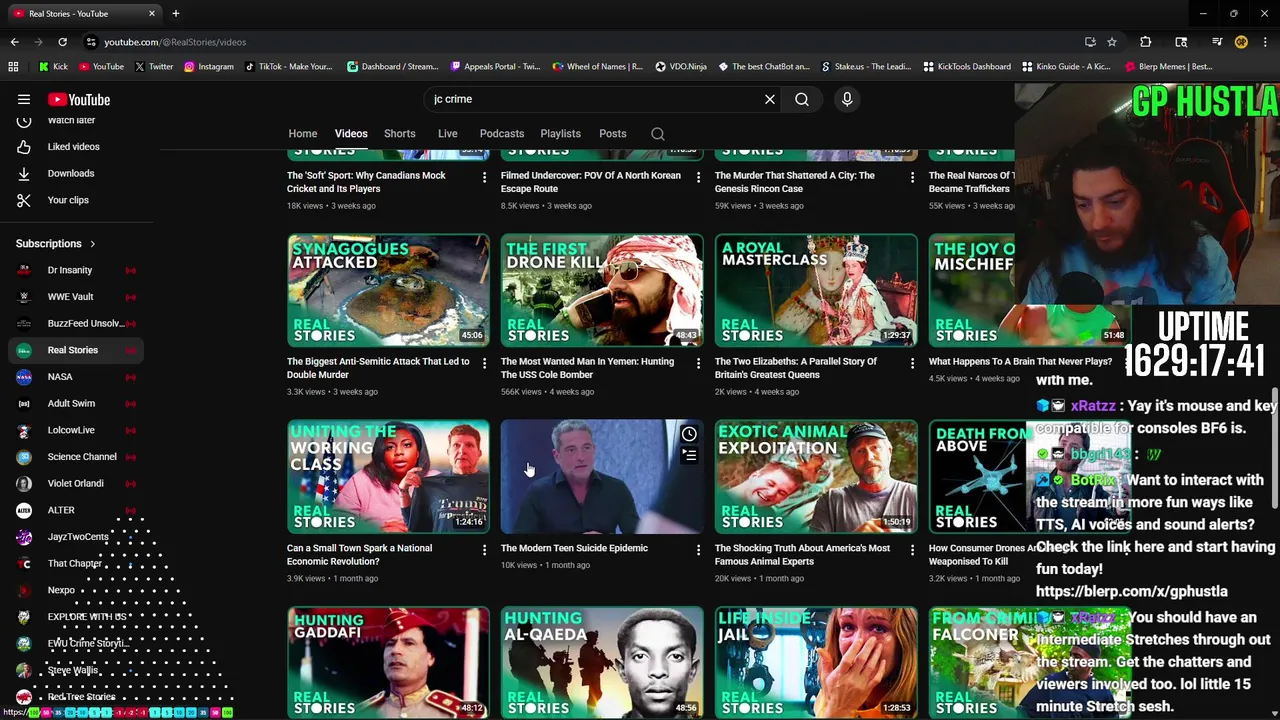Open the Posts tab
The image size is (1280, 720).
tap(613, 134)
